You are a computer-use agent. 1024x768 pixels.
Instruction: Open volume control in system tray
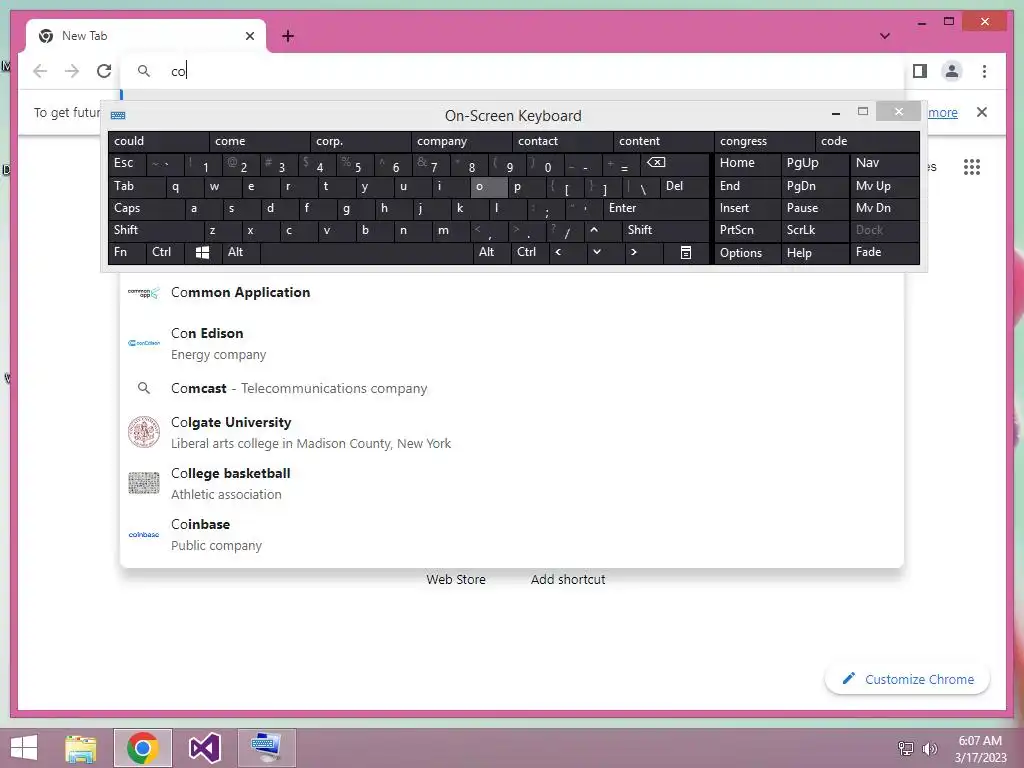(x=929, y=749)
